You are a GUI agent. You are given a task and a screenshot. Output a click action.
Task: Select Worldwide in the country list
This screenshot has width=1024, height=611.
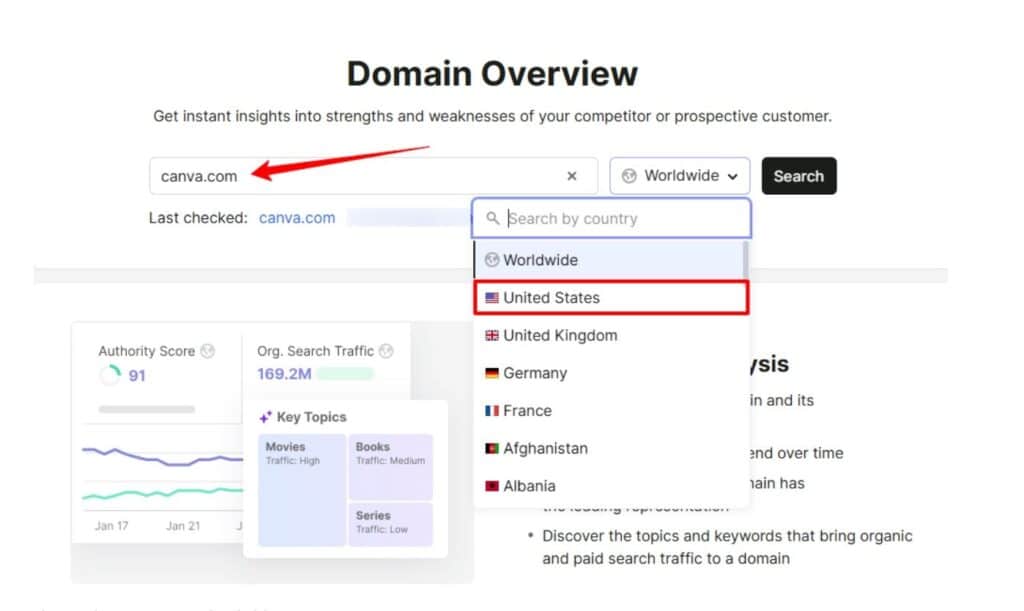coord(607,260)
